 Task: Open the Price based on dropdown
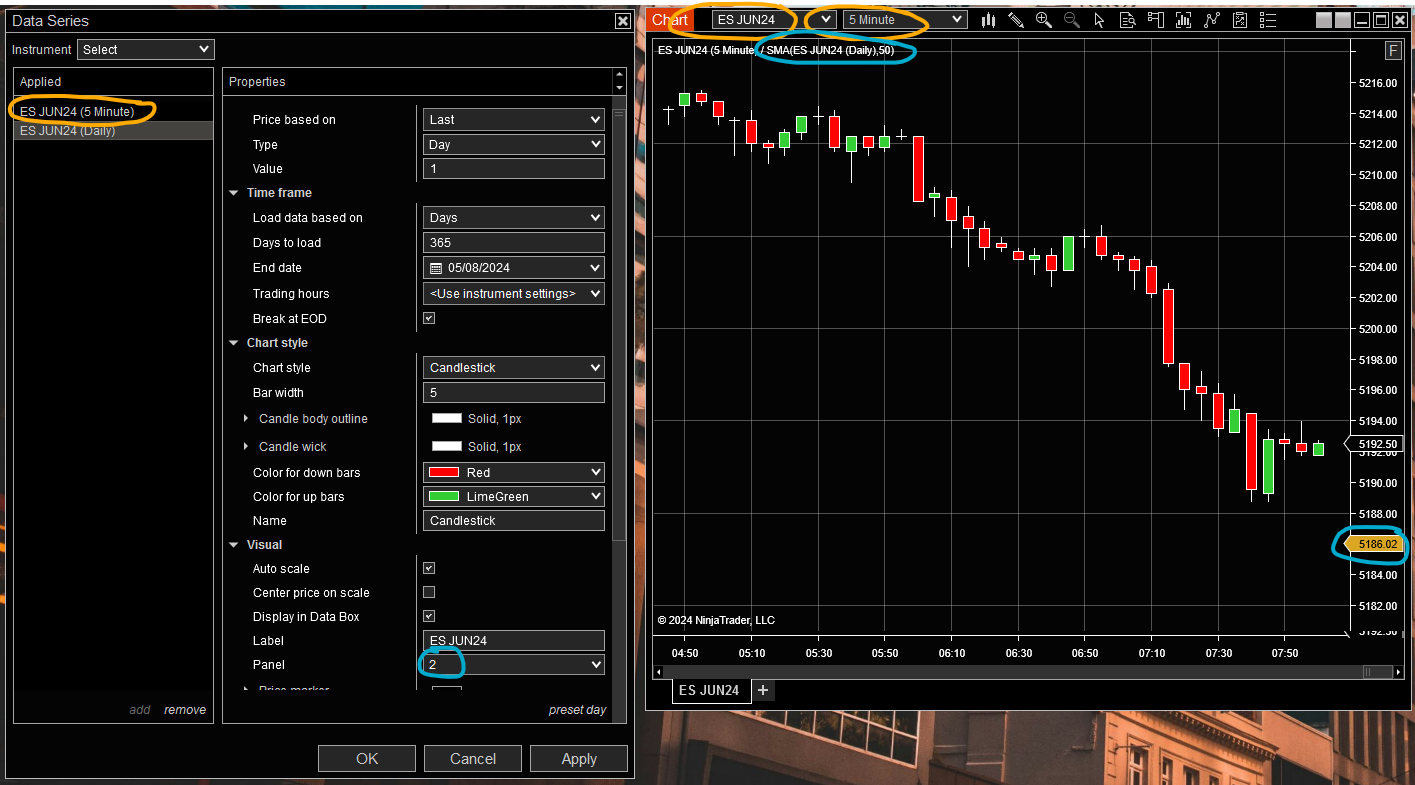[514, 119]
